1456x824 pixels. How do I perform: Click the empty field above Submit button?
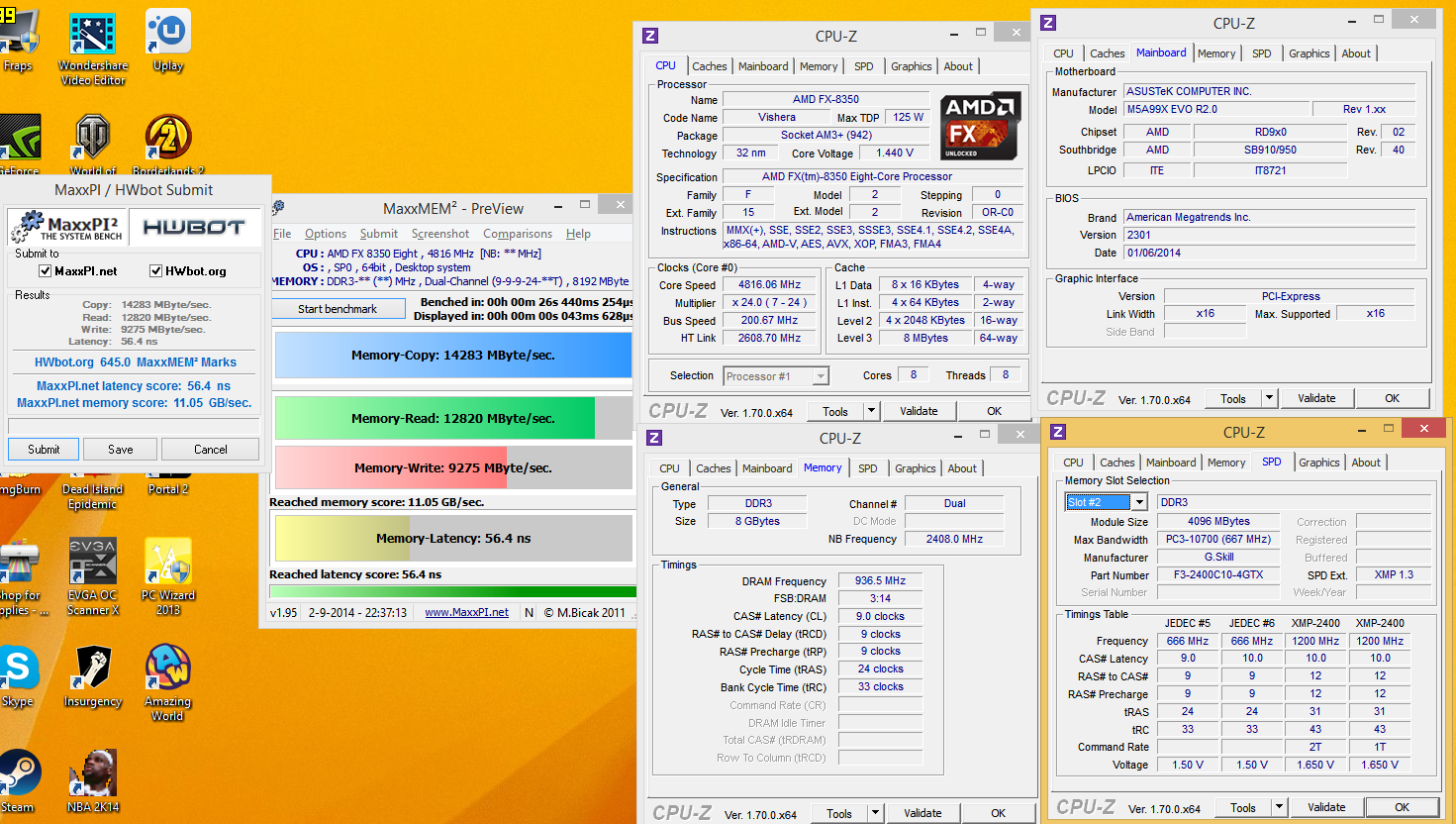134,426
